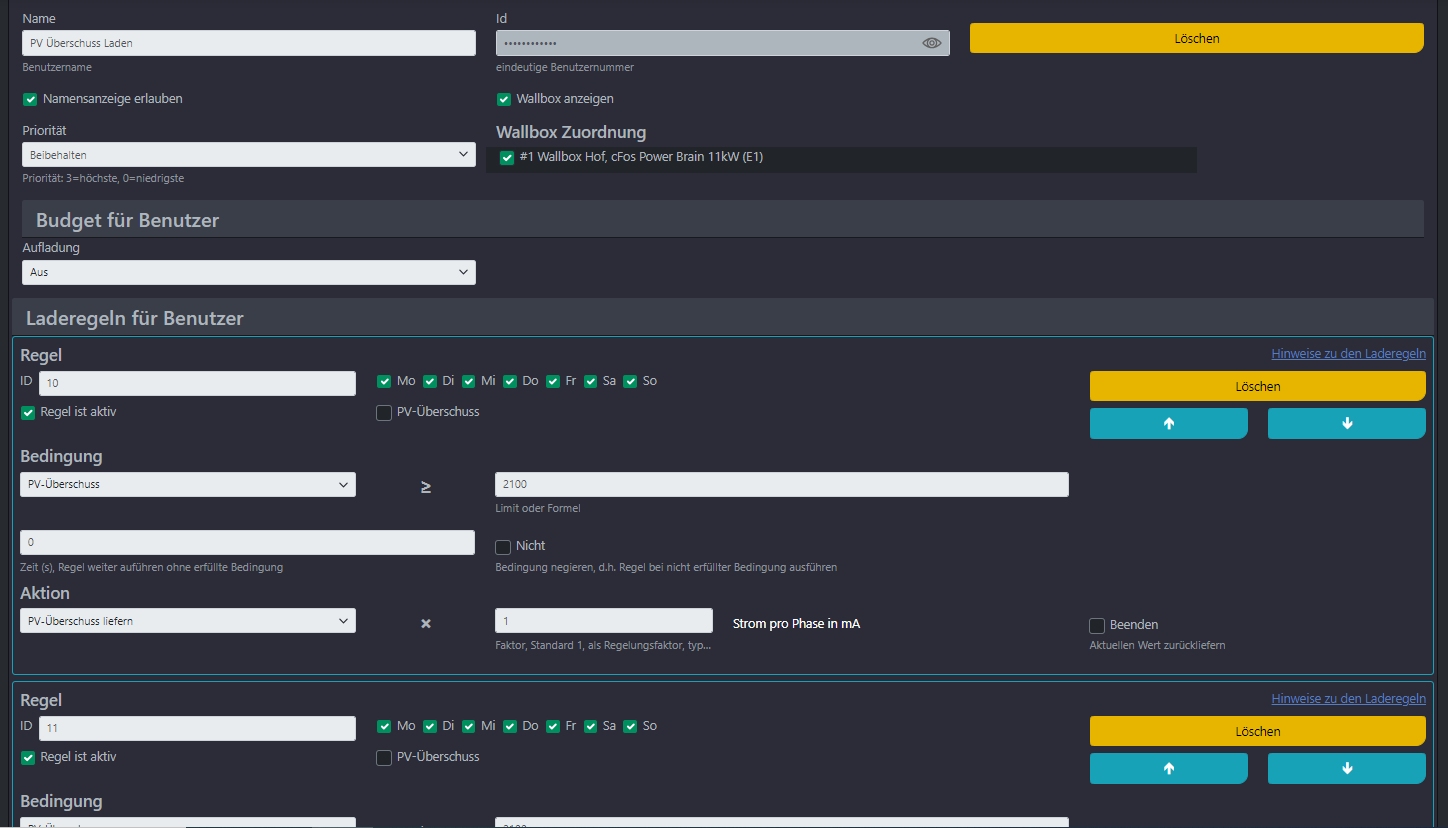Image resolution: width=1448 pixels, height=828 pixels.
Task: Toggle the Wallbox anzeigen checkbox
Action: pos(504,99)
